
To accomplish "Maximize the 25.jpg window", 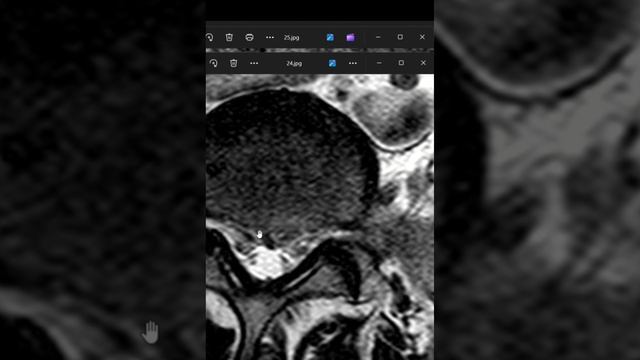I will click(x=400, y=37).
